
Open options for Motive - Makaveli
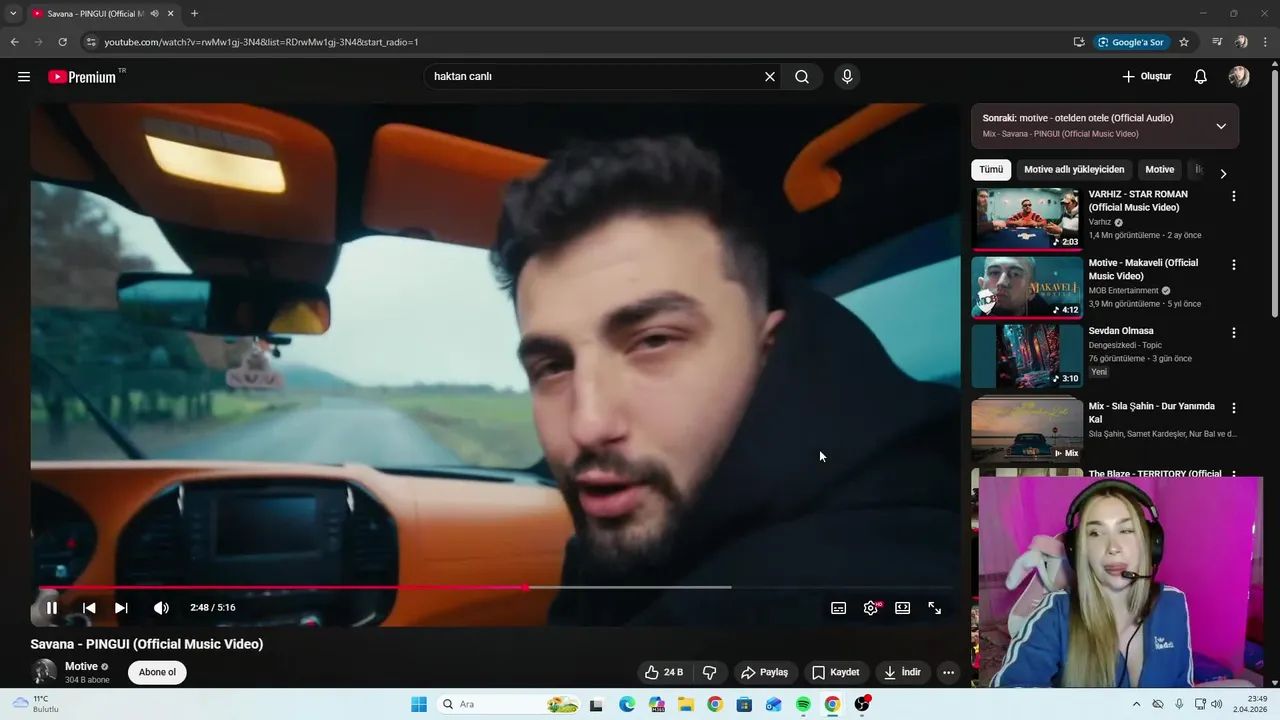1233,265
